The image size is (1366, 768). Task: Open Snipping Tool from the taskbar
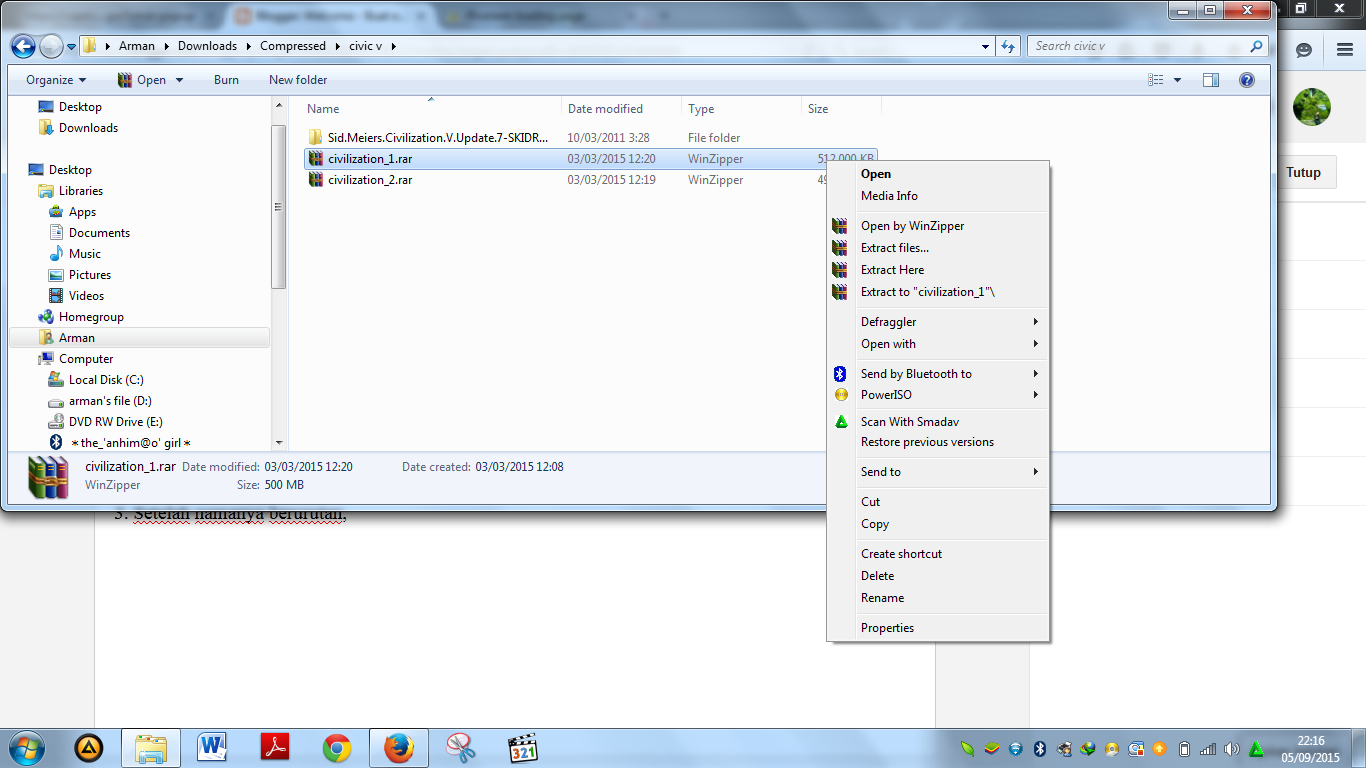461,748
